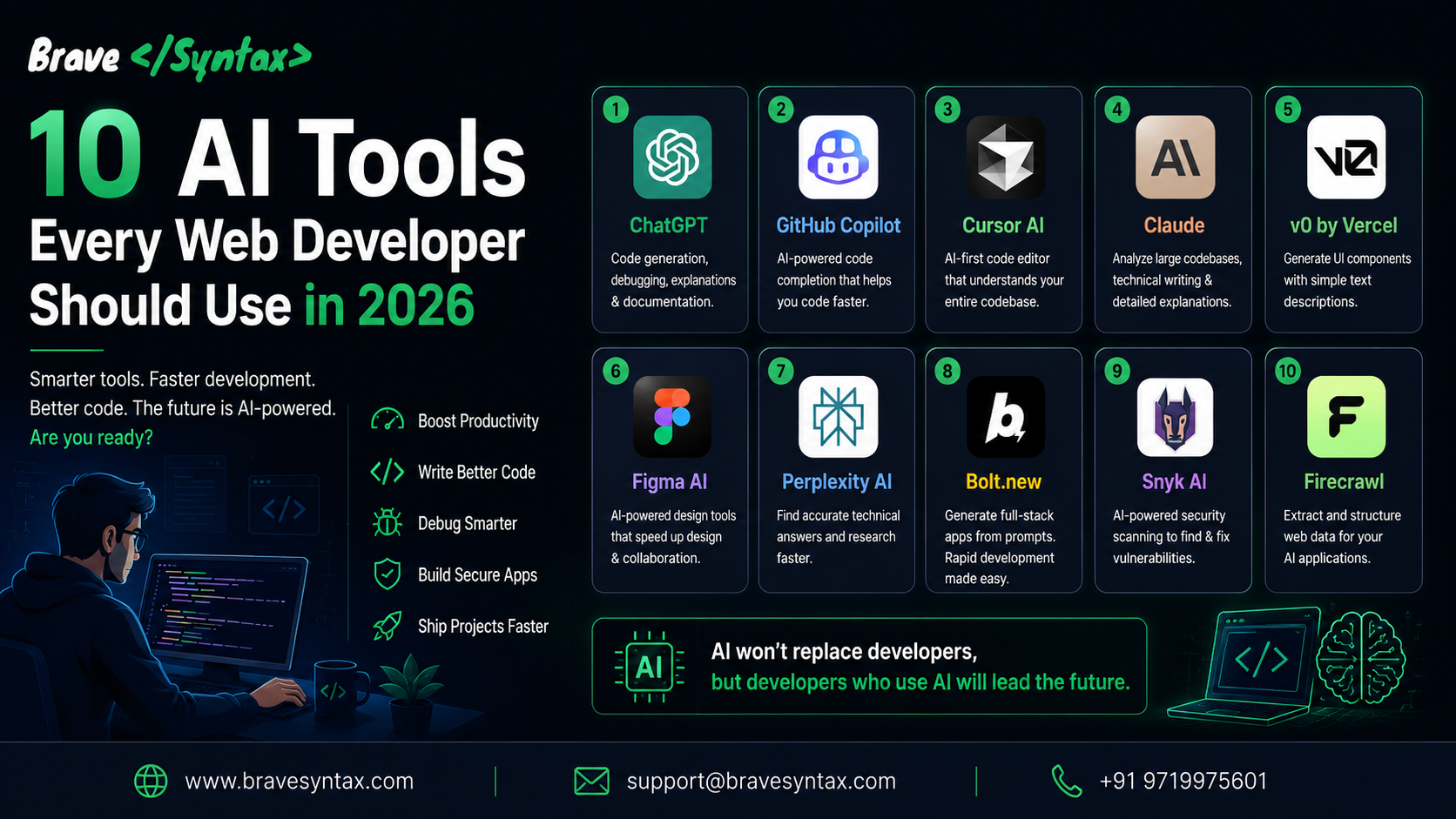The width and height of the screenshot is (1456, 819).
Task: Click the v0 by Vercel logo icon
Action: (1346, 157)
